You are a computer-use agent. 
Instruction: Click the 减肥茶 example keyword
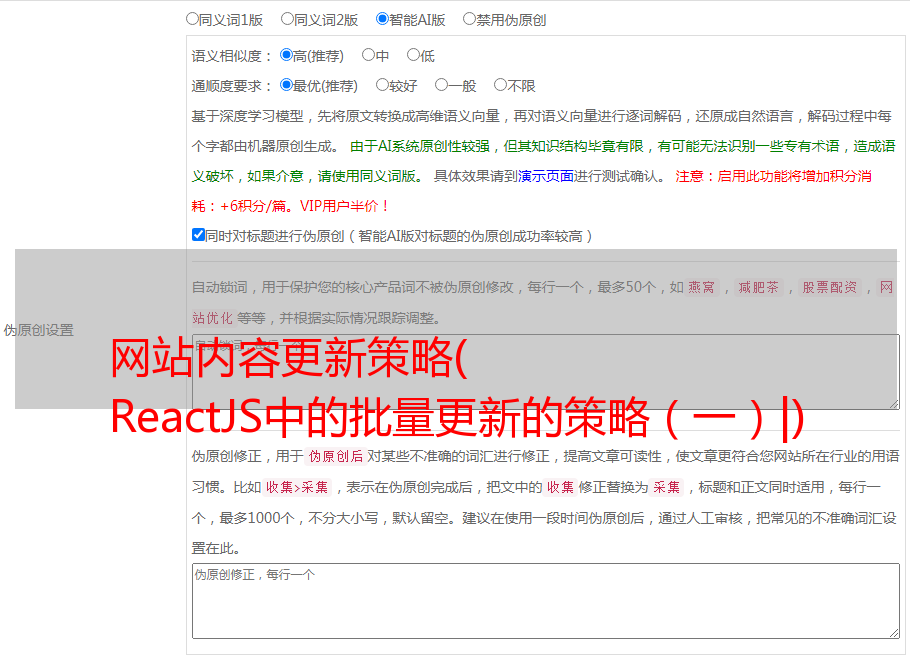(x=759, y=287)
